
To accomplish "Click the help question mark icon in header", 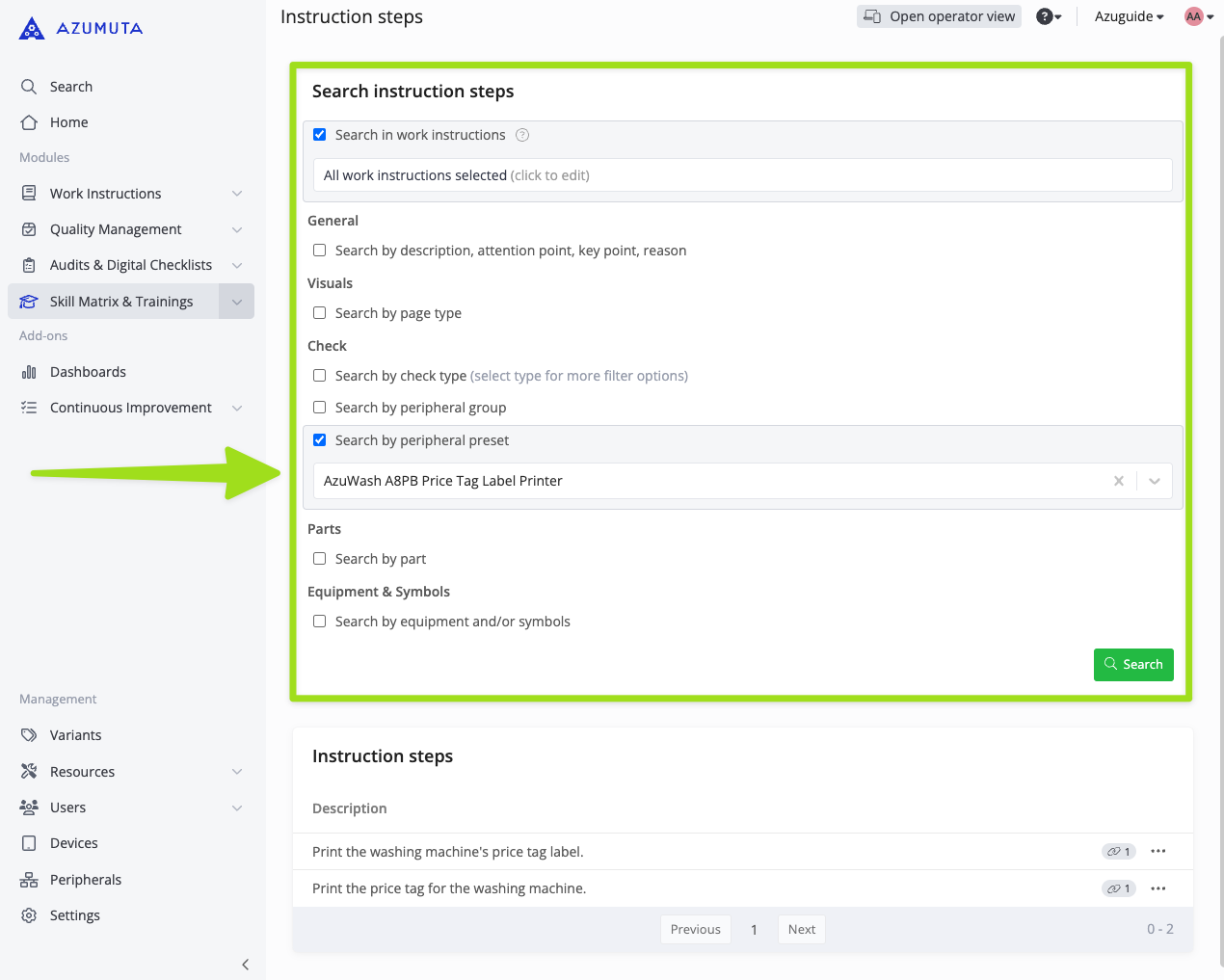I will (1045, 16).
